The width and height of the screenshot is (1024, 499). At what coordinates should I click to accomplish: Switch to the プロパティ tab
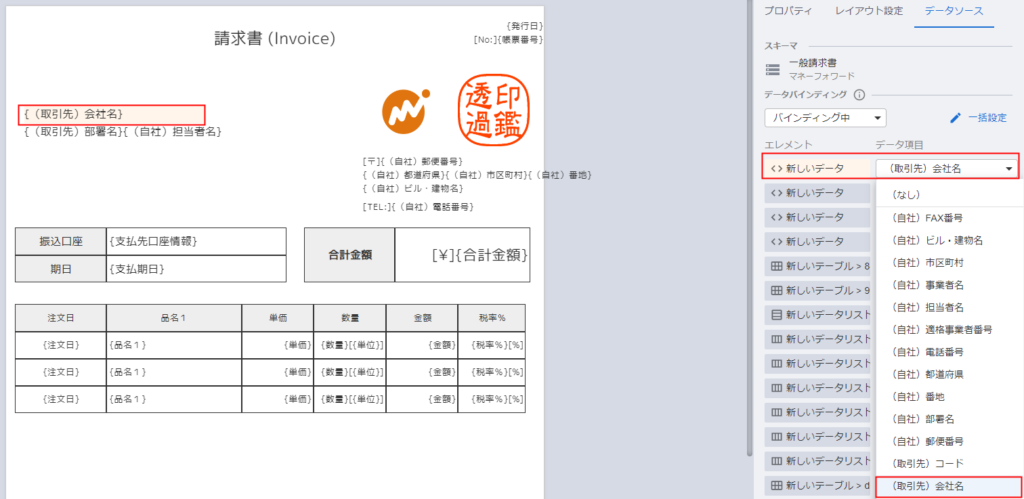pos(788,11)
